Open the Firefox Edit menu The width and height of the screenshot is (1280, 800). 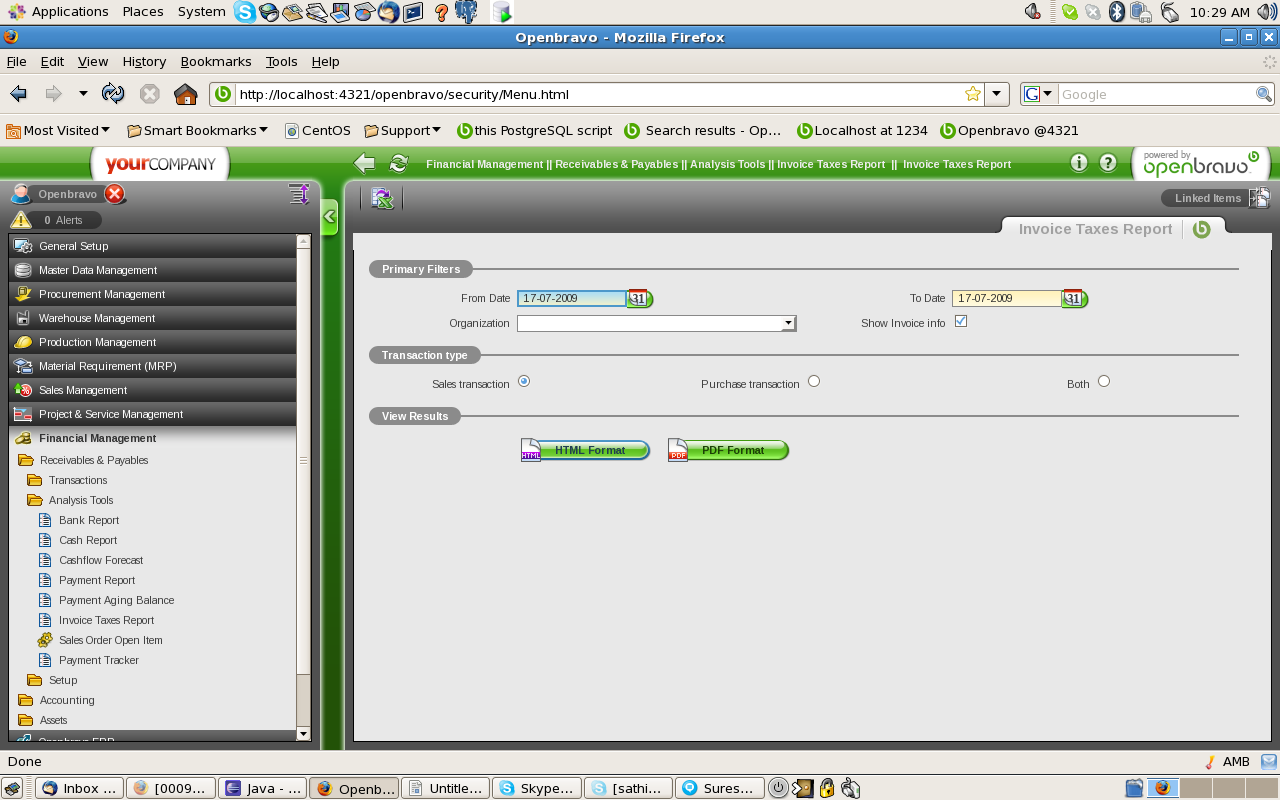52,61
